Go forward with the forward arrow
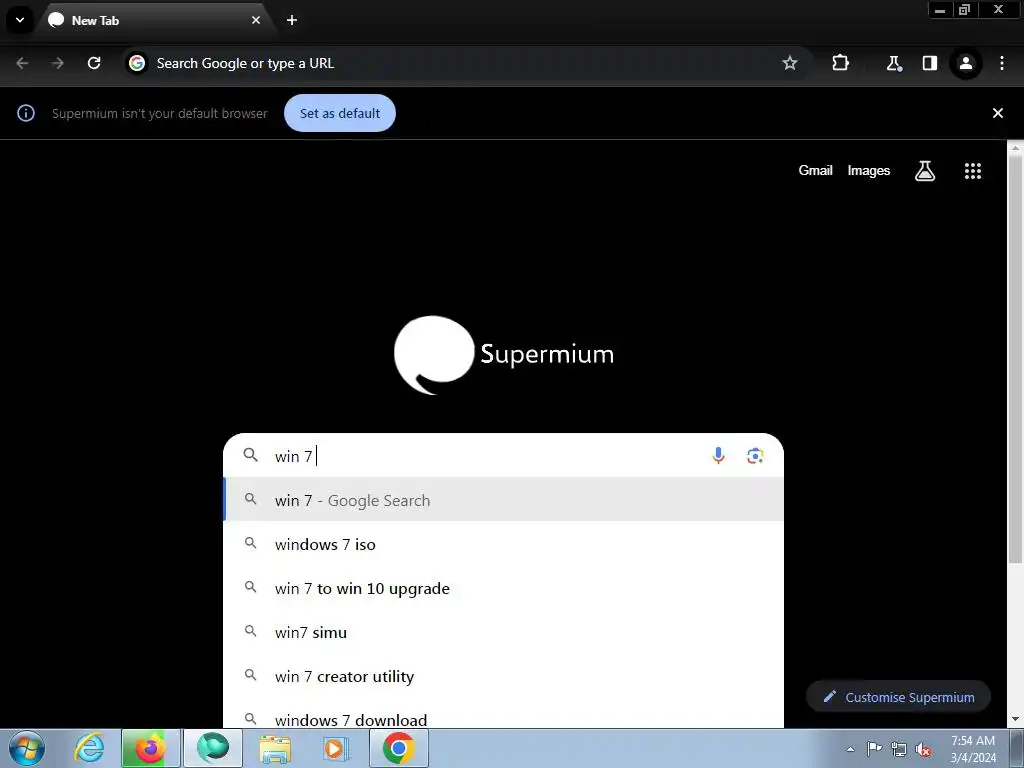 click(58, 63)
